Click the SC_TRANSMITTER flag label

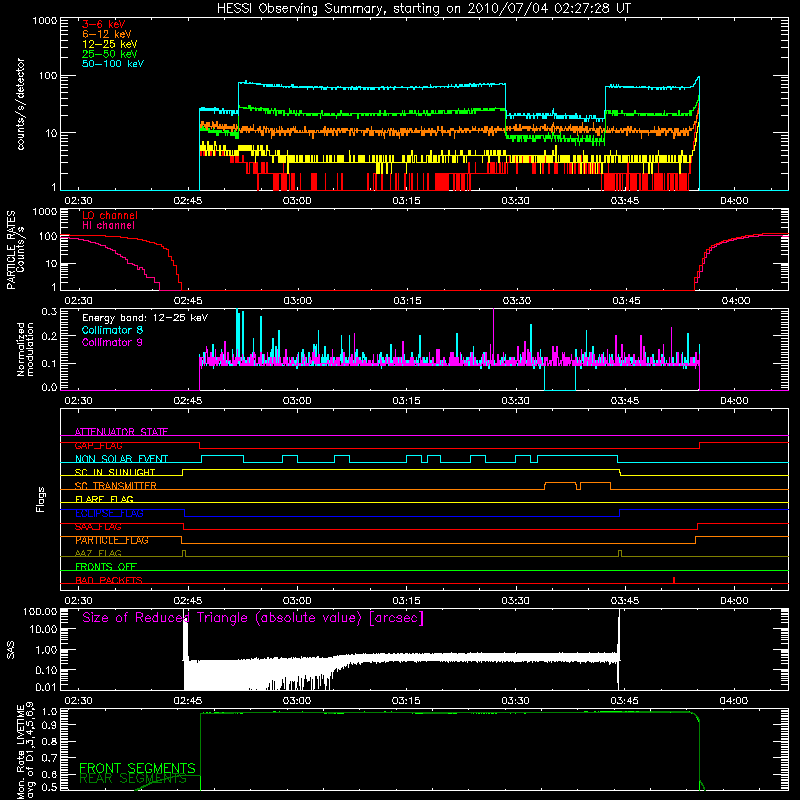click(115, 486)
